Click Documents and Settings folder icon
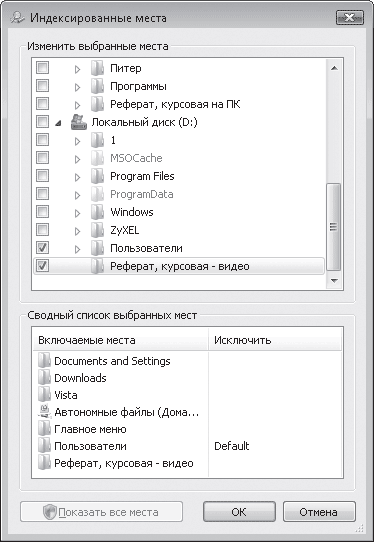The image size is (374, 542). (x=44, y=361)
